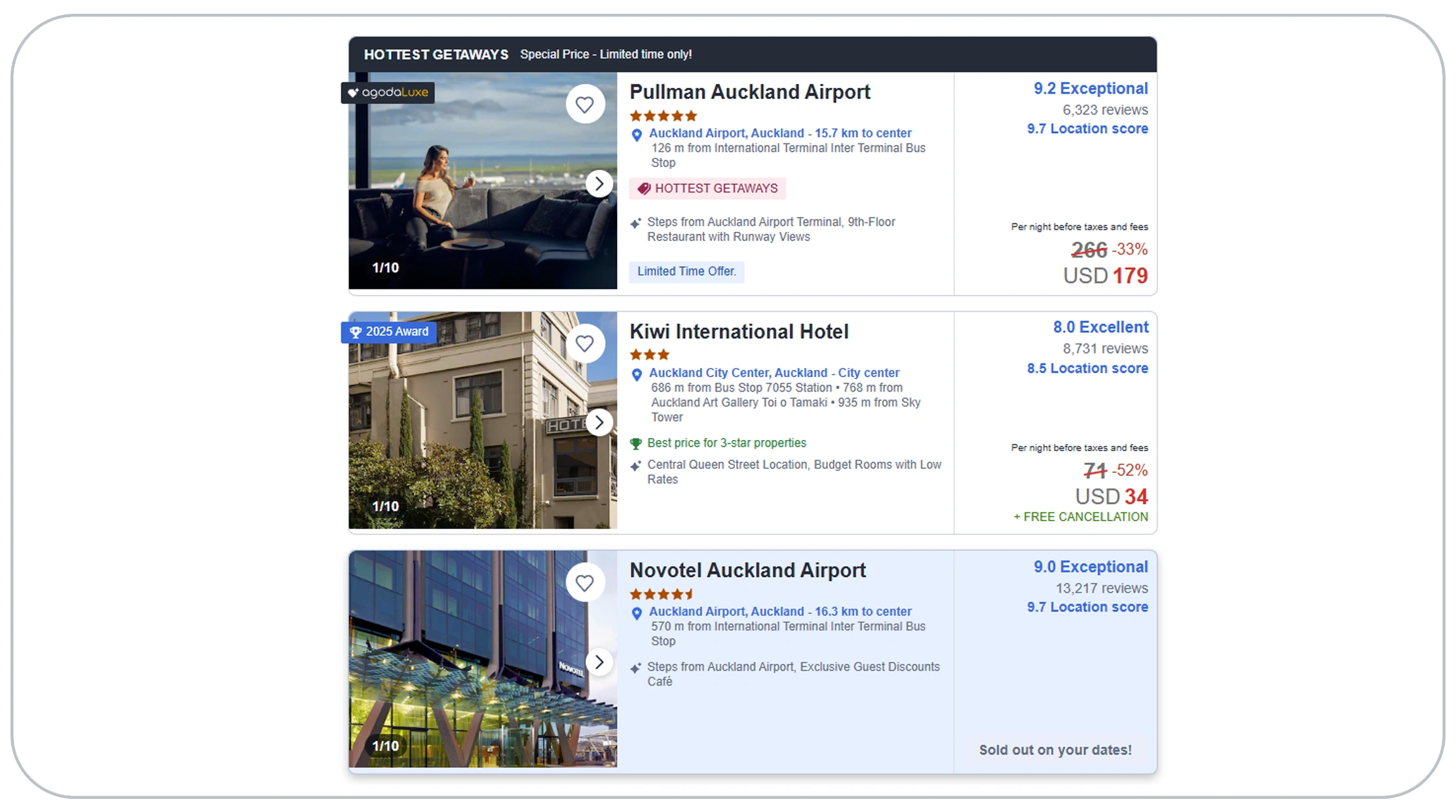Click map pin icon for Pullman location
The width and height of the screenshot is (1456, 812).
tap(637, 136)
